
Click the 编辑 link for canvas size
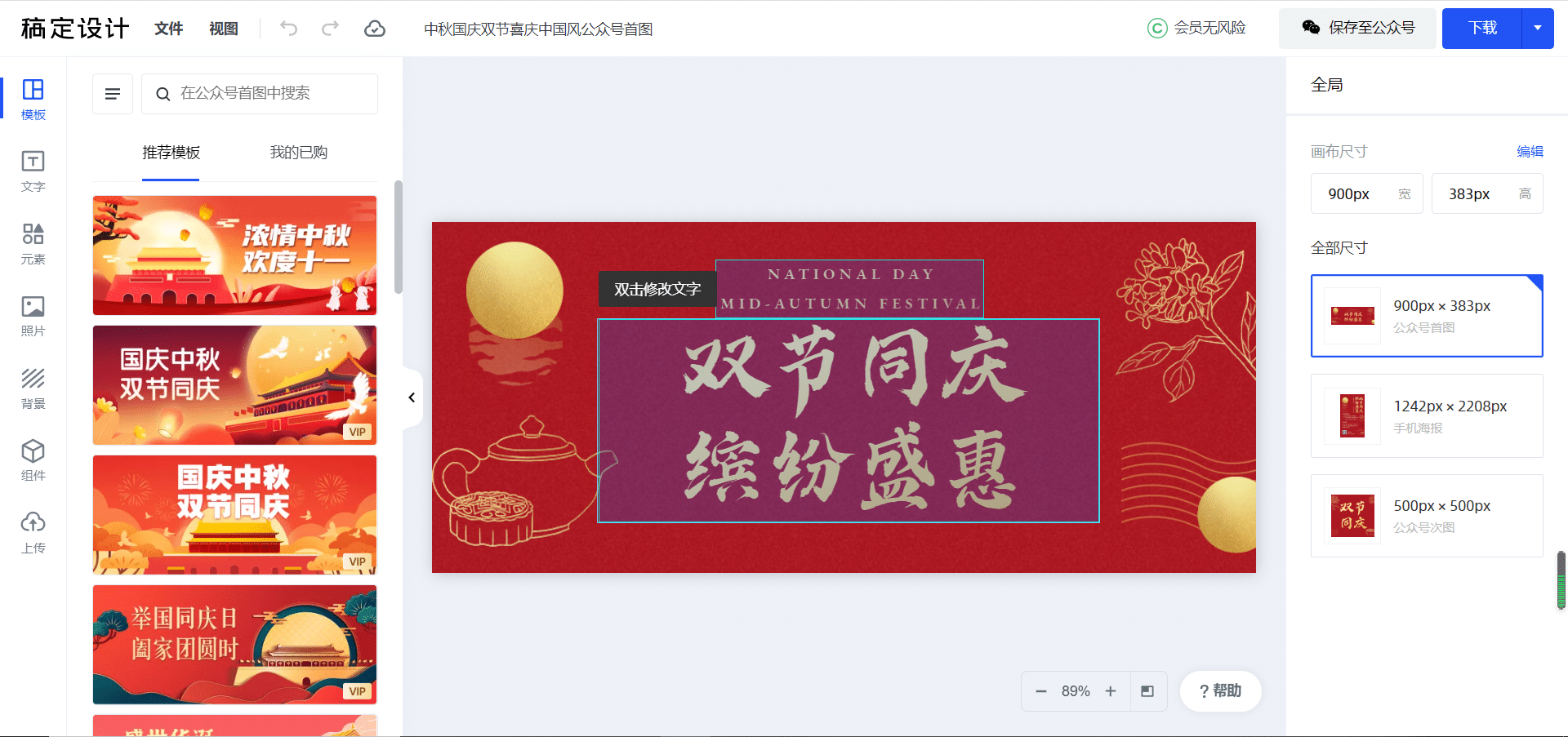point(1530,151)
